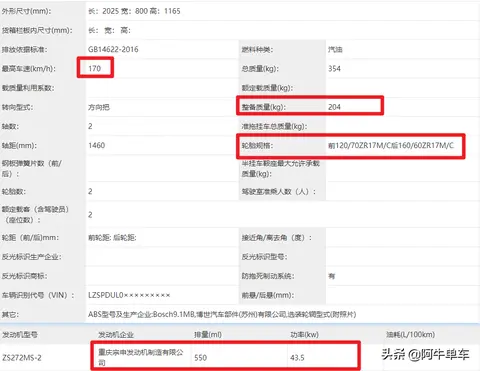Screen dimensions: 480x371
Task: Select the emission standard GB14622-2016
Action: pyautogui.click(x=113, y=50)
